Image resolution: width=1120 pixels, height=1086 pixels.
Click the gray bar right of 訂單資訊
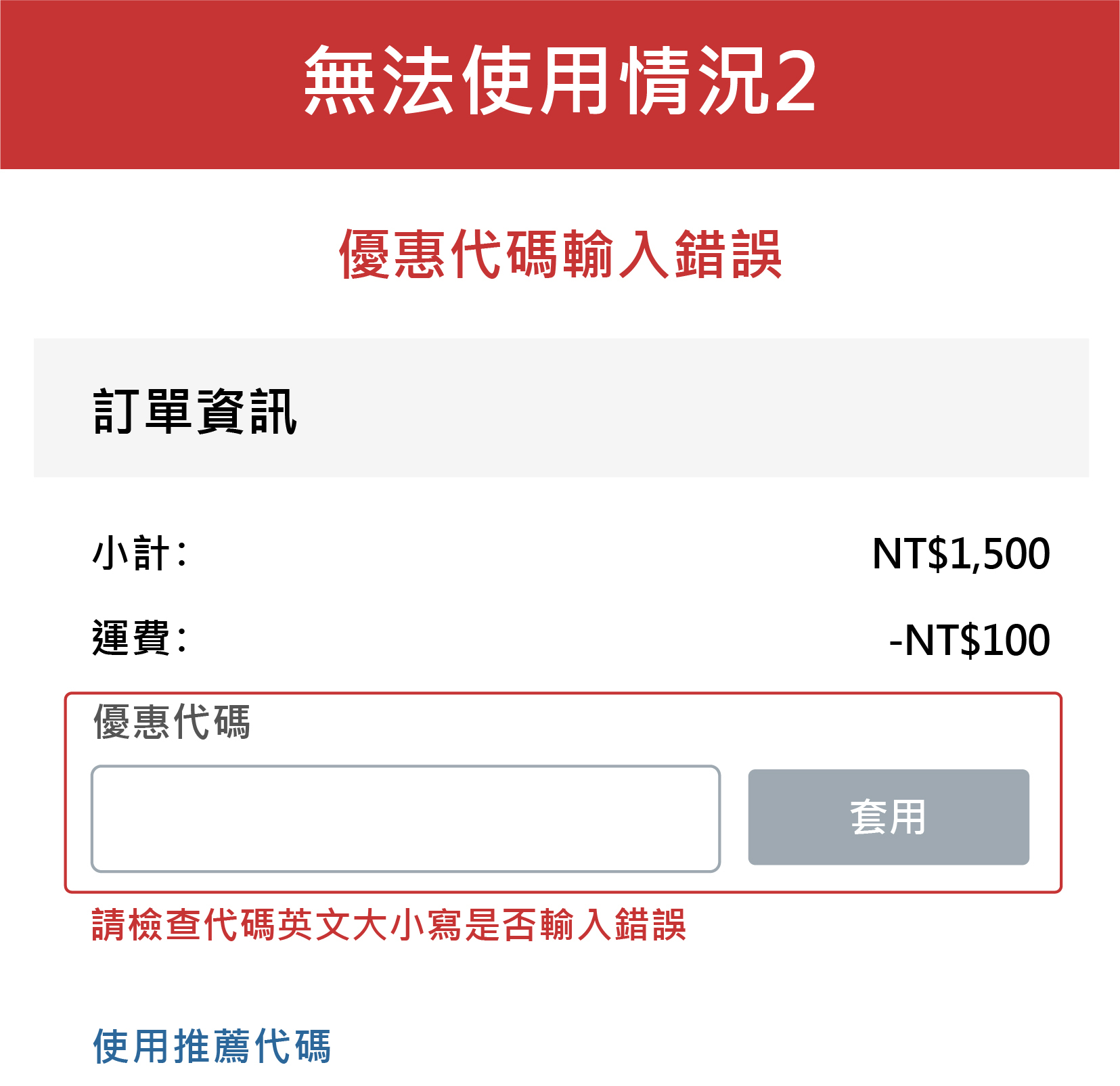[677, 408]
